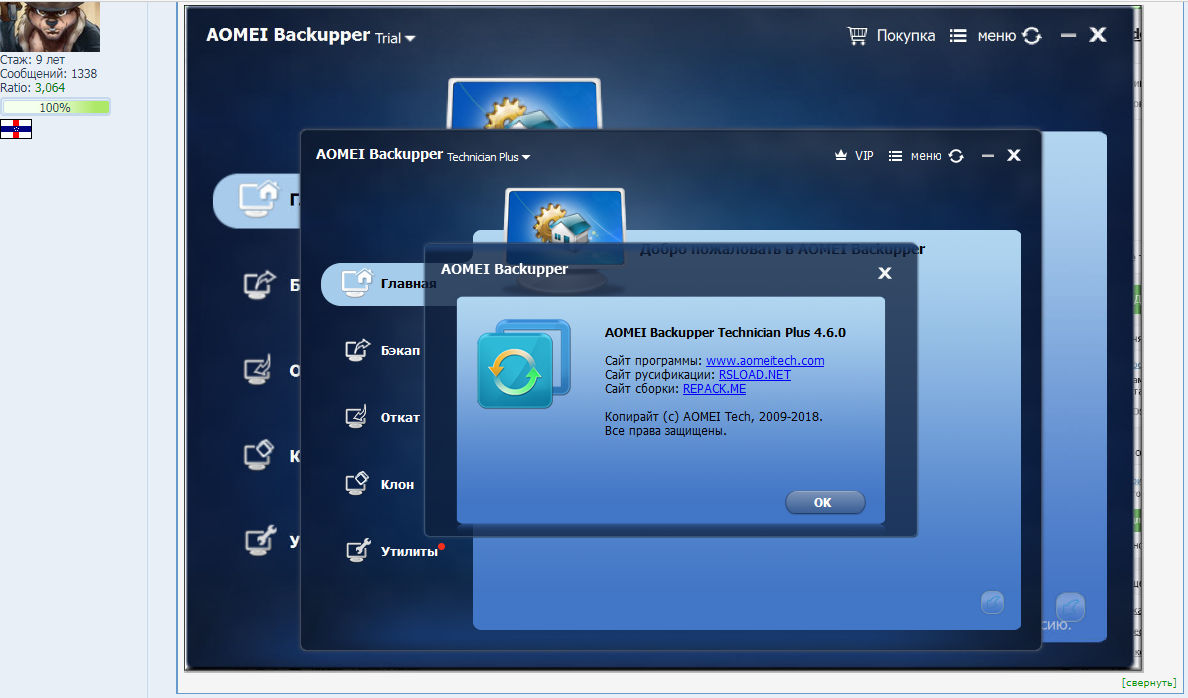Click OK in the About dialog
The width and height of the screenshot is (1188, 698).
[824, 502]
